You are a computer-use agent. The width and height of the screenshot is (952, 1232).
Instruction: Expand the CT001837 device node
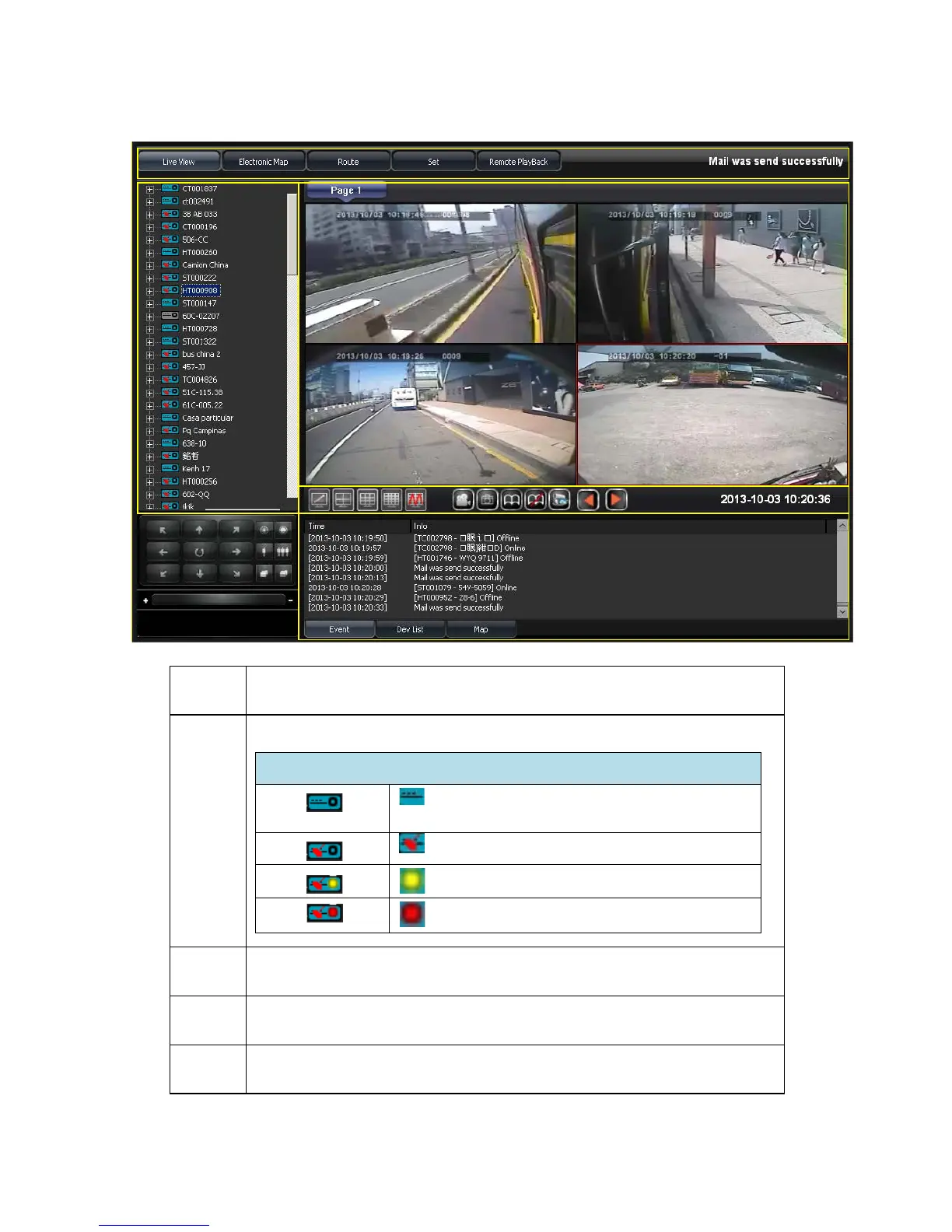tap(150, 189)
